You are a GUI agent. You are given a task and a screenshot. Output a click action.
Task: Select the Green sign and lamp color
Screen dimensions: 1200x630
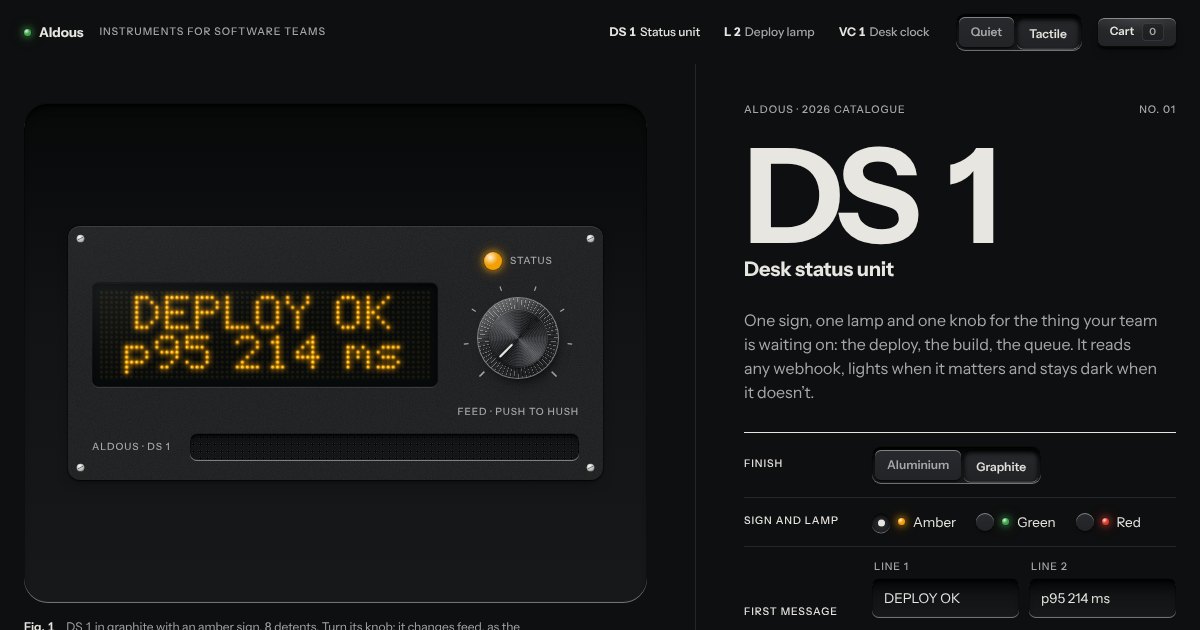(1016, 522)
